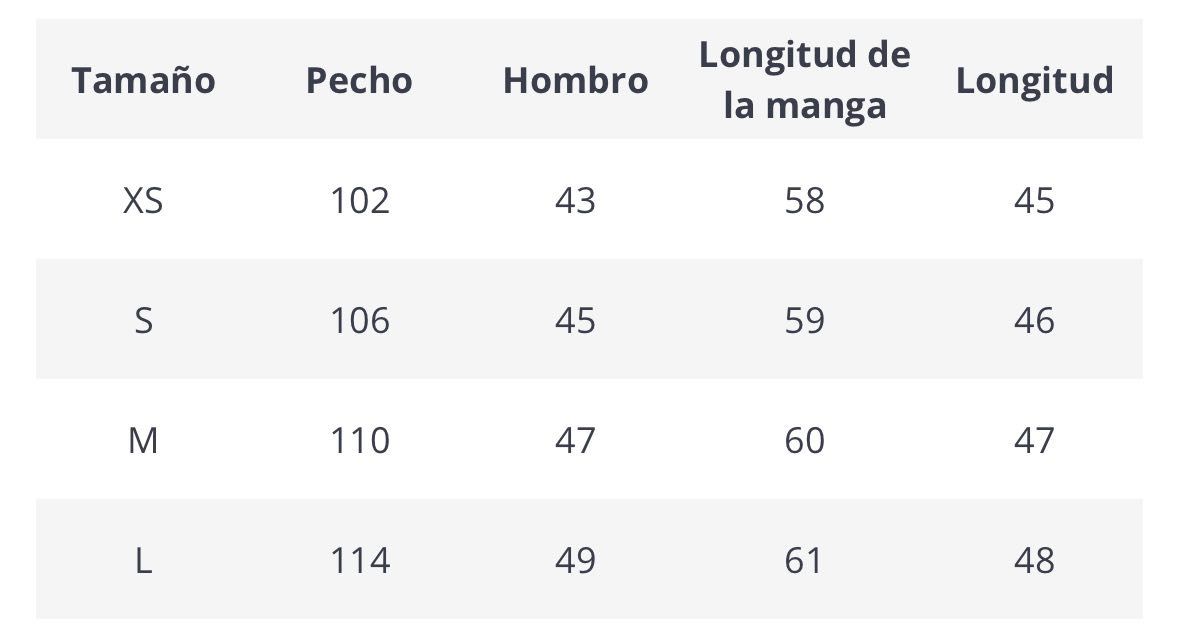Screen dimensions: 1179x642
Task: Select the L size row label
Action: point(143,561)
